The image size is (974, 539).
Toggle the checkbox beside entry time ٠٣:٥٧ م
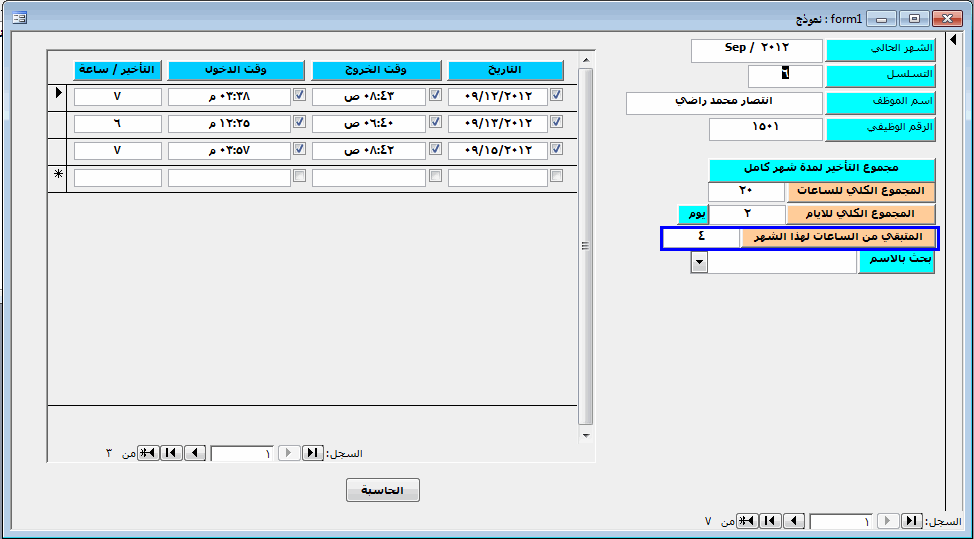point(299,149)
